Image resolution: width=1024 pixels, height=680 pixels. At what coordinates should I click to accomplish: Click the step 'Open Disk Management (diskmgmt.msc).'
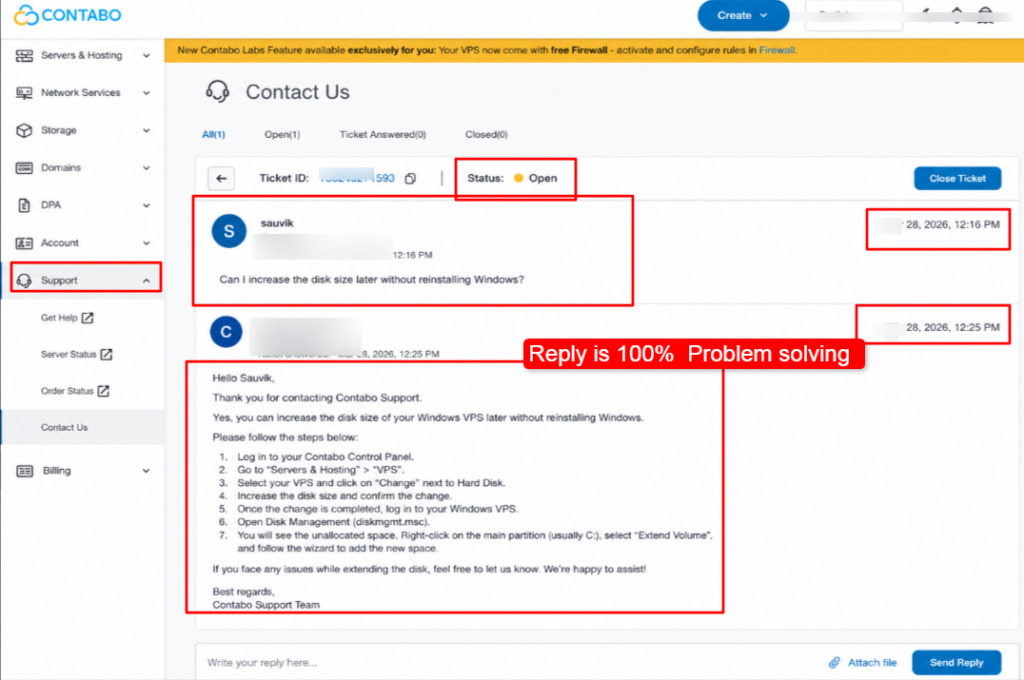[333, 522]
